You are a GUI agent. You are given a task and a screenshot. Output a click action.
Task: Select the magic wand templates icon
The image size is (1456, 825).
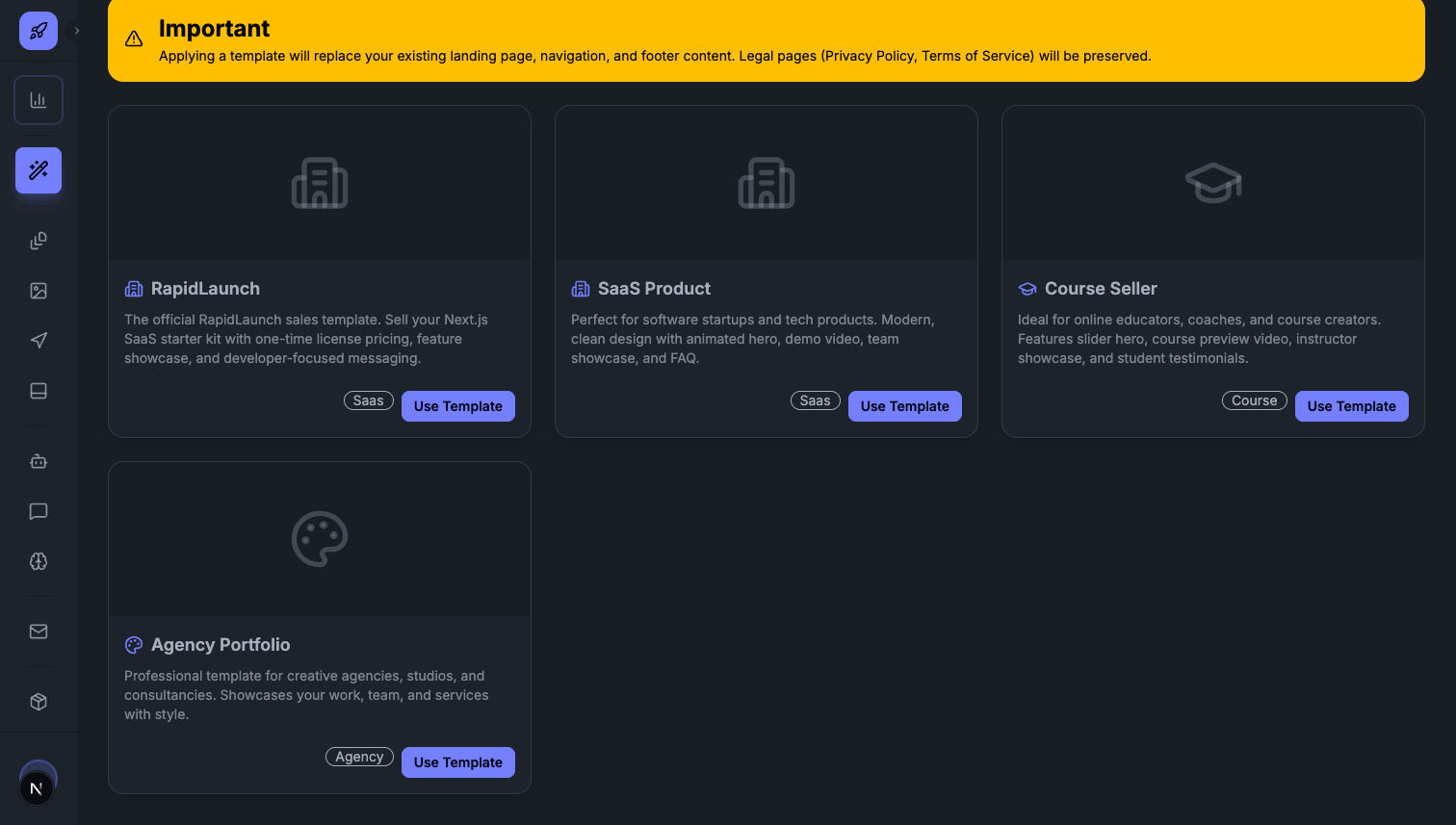(39, 170)
